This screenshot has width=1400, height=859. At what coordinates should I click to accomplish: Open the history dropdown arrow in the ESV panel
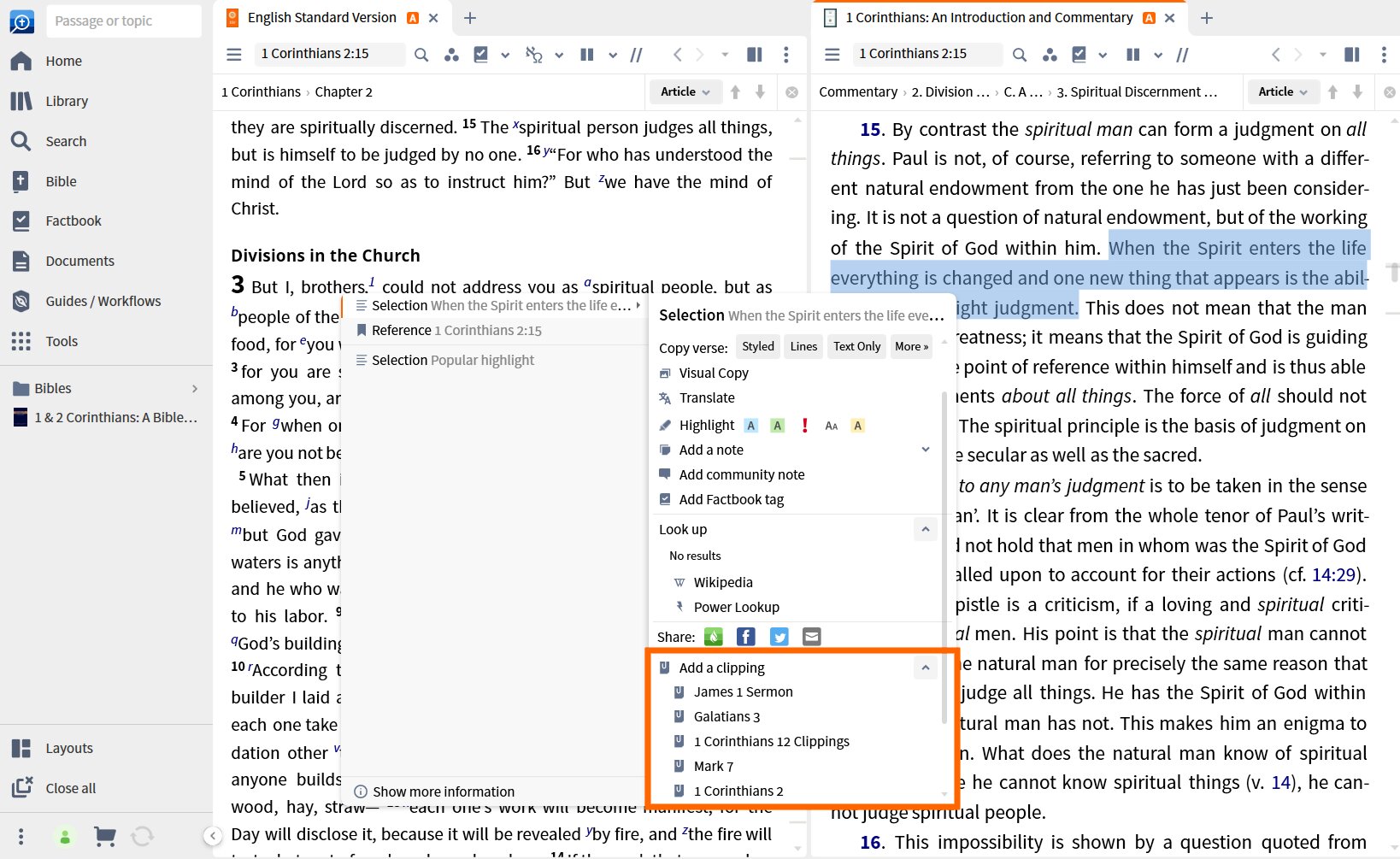point(725,55)
